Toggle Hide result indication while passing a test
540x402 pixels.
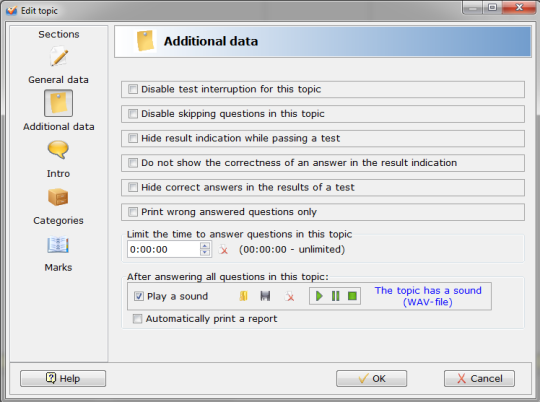pos(133,138)
